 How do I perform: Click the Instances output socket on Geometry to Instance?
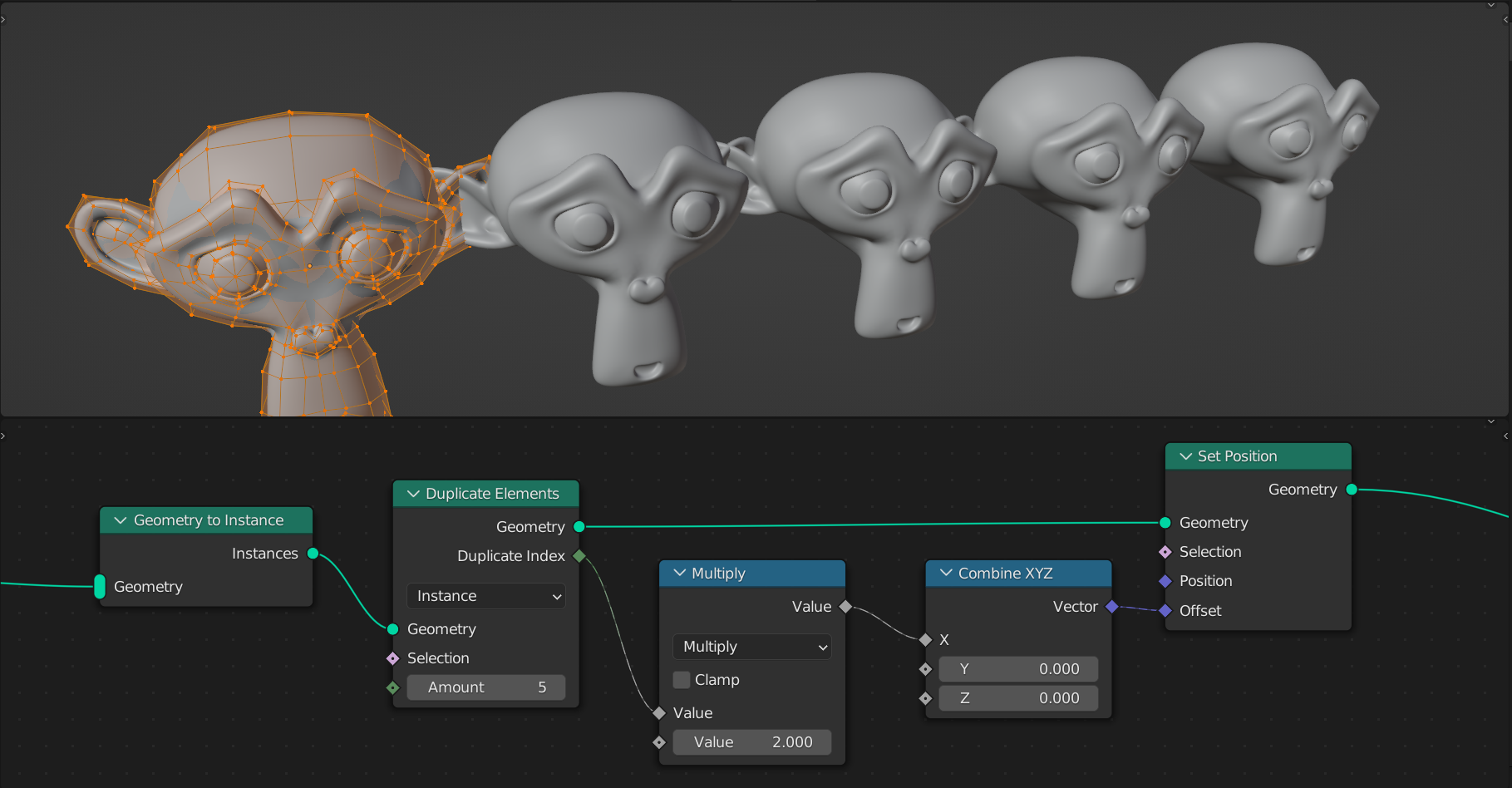pyautogui.click(x=313, y=553)
